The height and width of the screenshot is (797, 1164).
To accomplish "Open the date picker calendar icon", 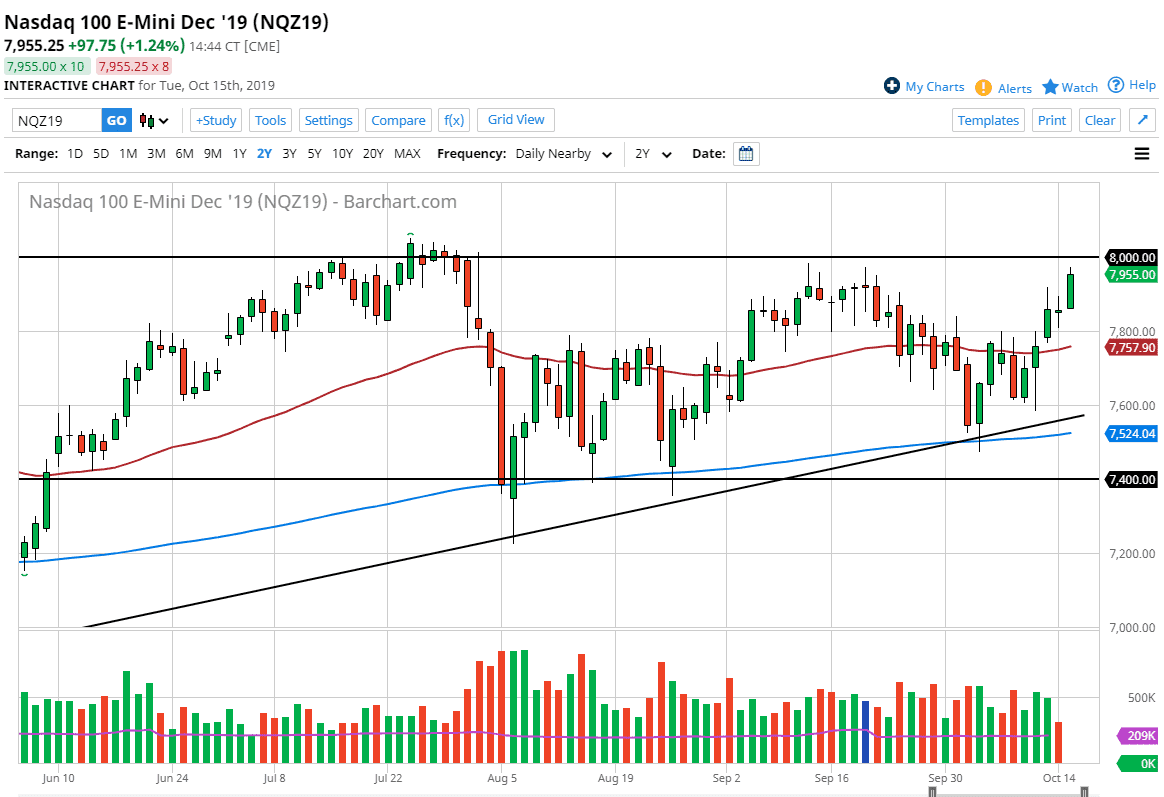I will tap(746, 154).
